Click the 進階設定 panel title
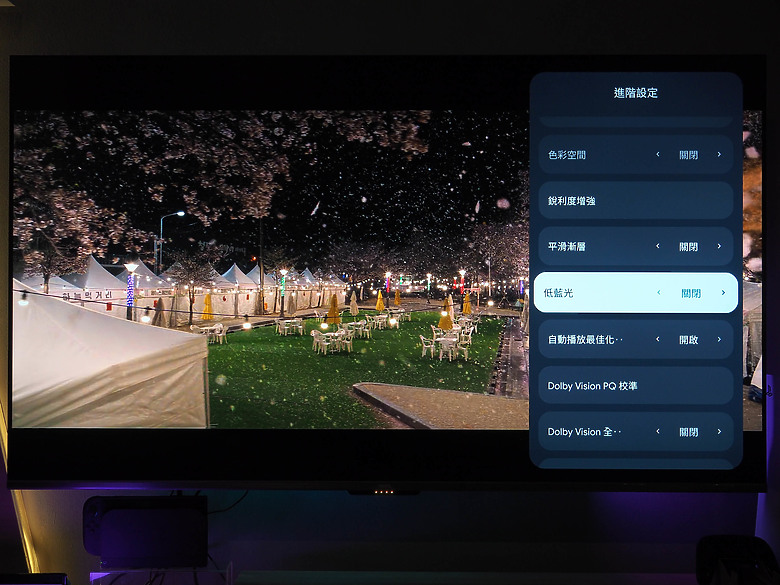This screenshot has height=585, width=780. tap(636, 93)
